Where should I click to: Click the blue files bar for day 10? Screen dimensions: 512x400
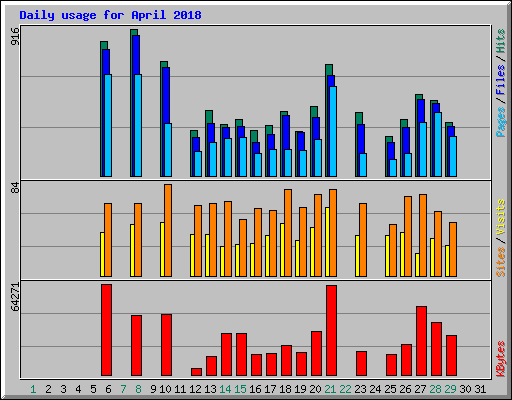[165, 95]
